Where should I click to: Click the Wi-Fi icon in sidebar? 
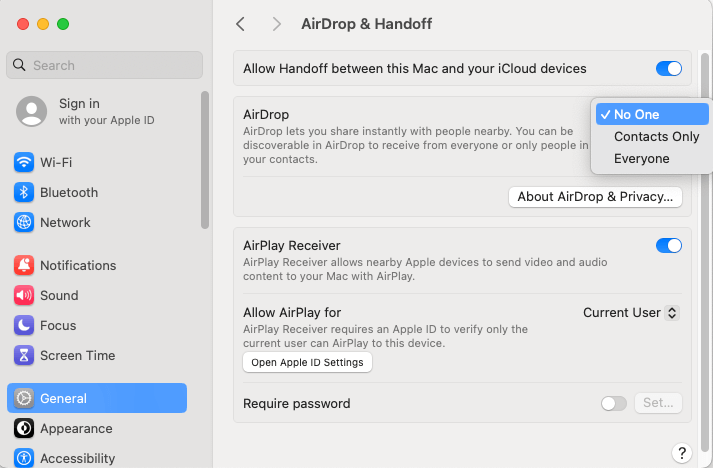pyautogui.click(x=24, y=162)
